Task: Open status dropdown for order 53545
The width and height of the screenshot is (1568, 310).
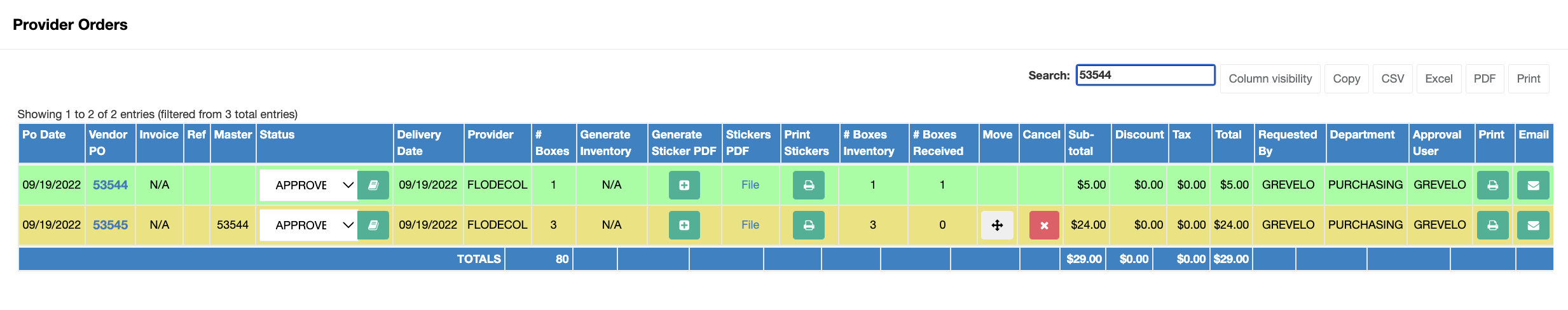Action: click(309, 226)
